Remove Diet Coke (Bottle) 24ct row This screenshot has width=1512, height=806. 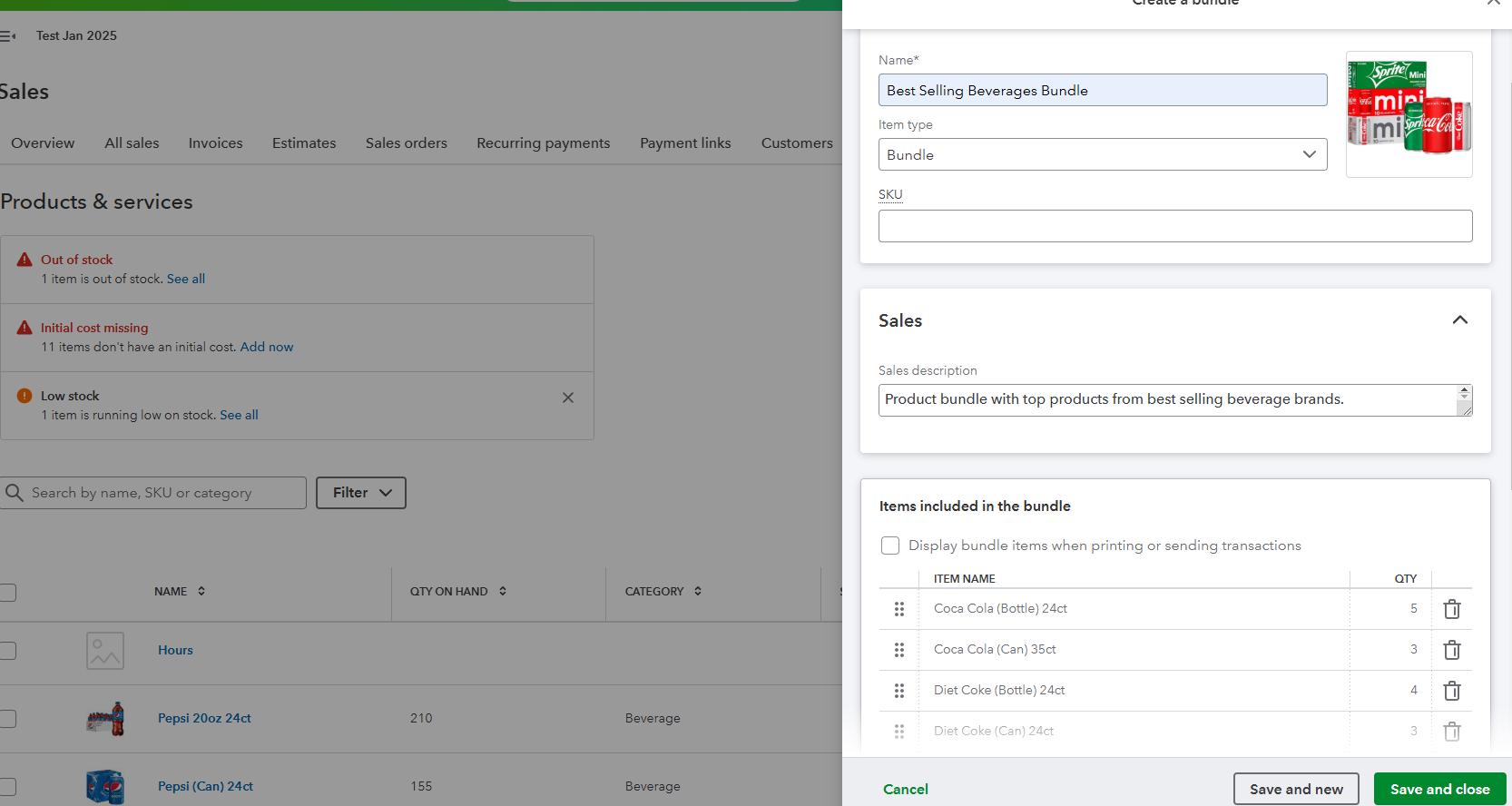point(1452,691)
